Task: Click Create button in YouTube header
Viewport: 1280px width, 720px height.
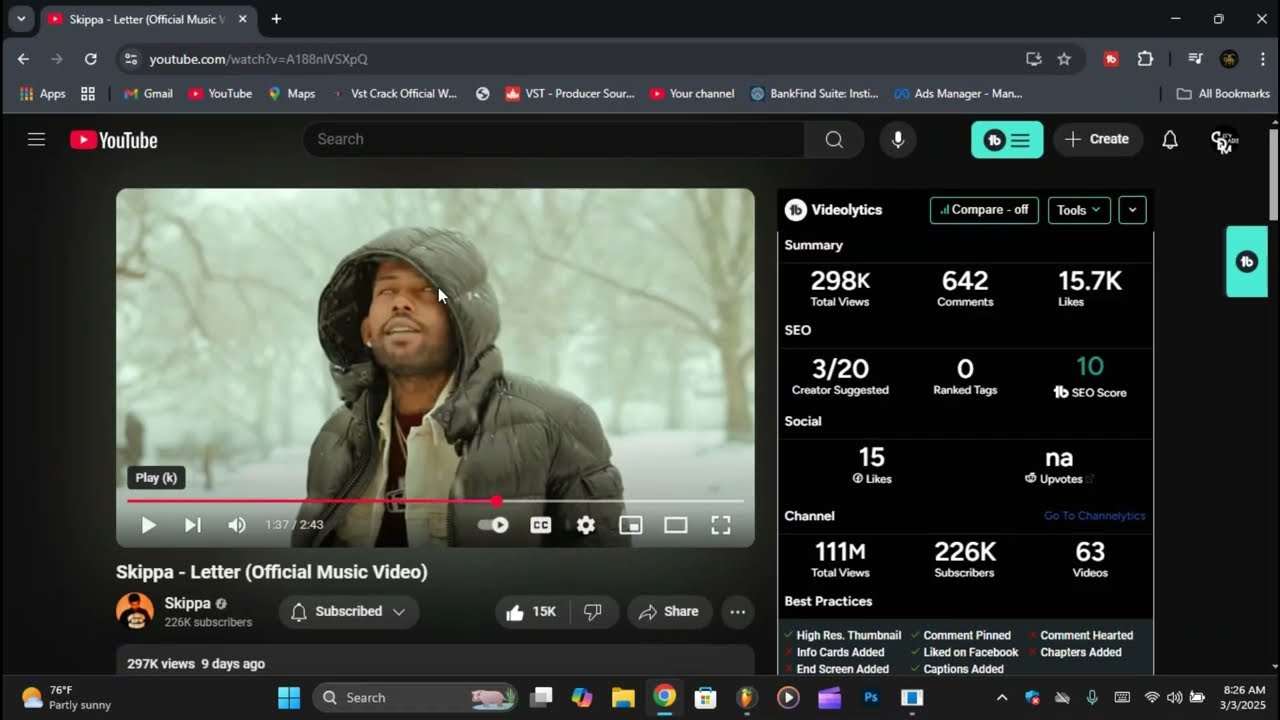Action: [x=1097, y=140]
